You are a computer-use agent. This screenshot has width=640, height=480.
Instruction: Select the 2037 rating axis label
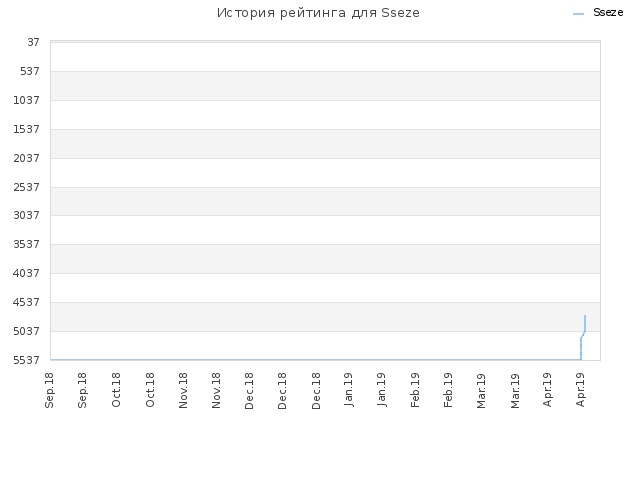click(27, 158)
